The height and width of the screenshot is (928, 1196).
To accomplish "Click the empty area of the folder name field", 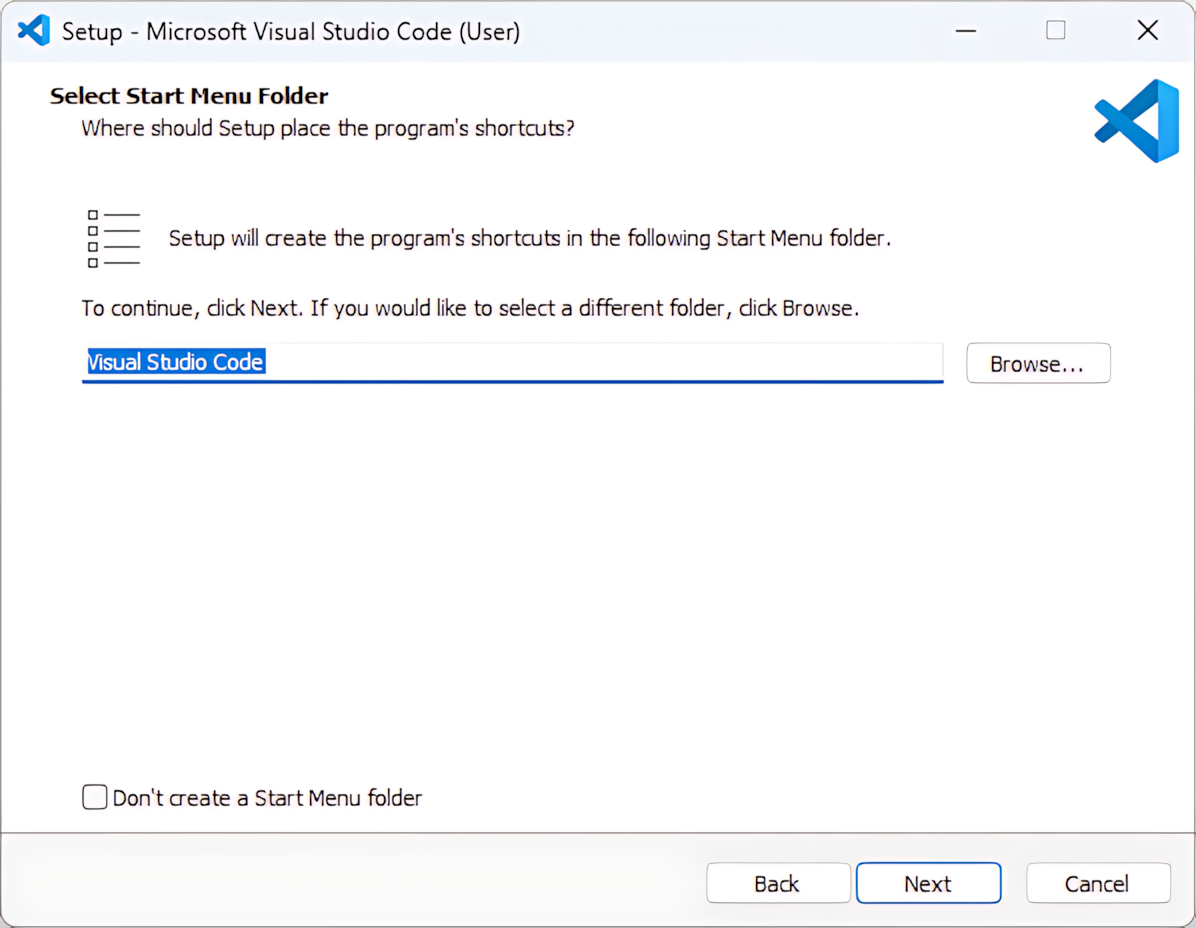I will [600, 362].
